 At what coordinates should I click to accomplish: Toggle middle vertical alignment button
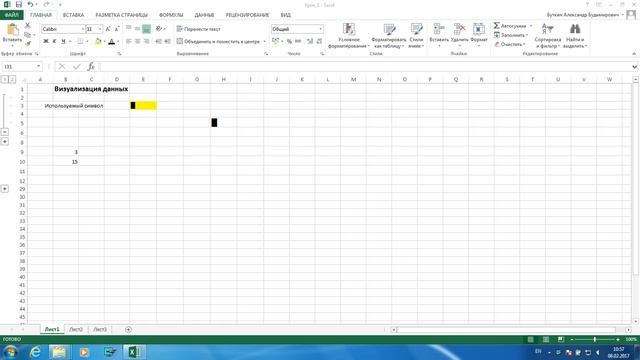pos(137,29)
